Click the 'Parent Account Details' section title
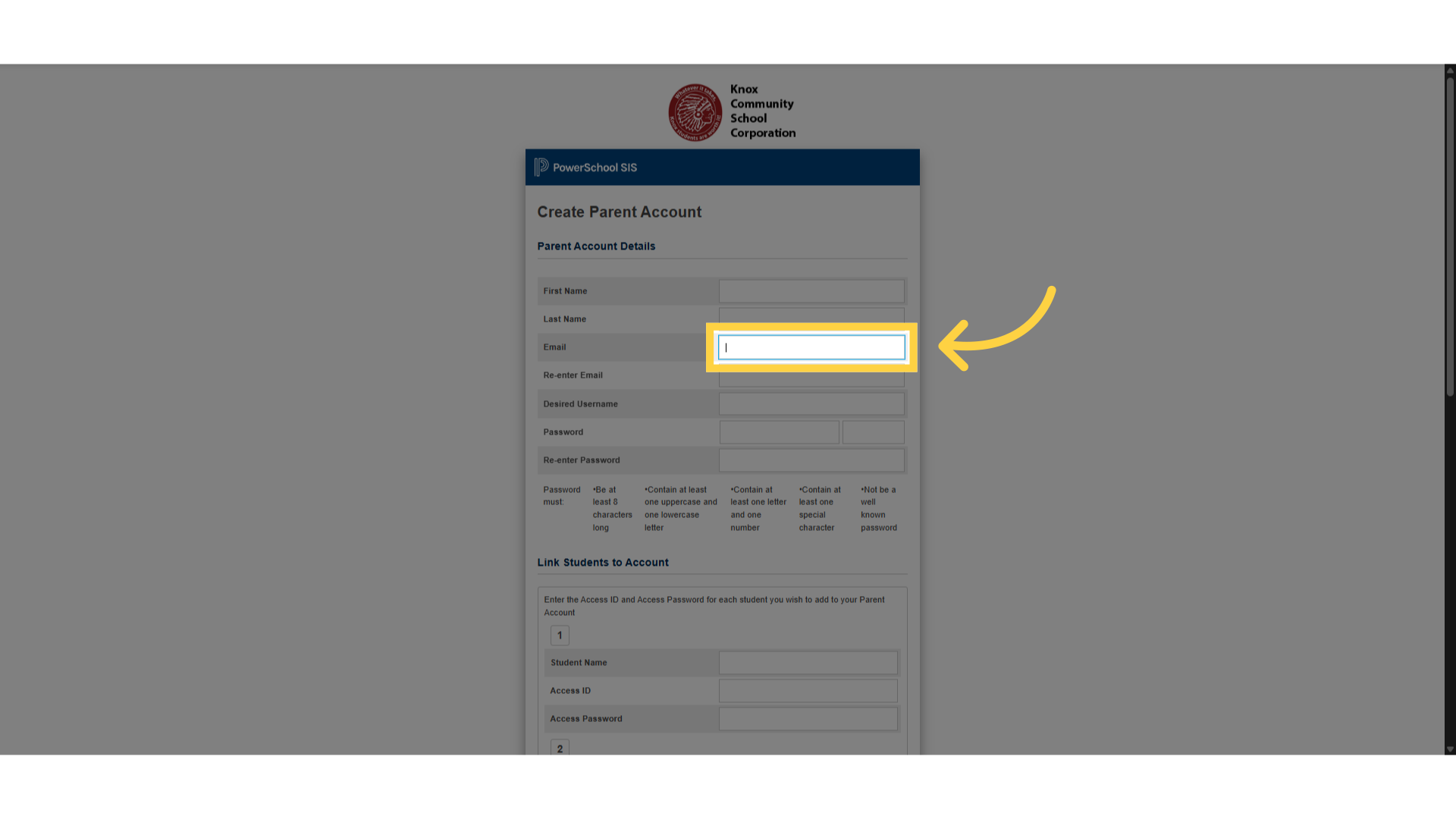 coord(596,246)
